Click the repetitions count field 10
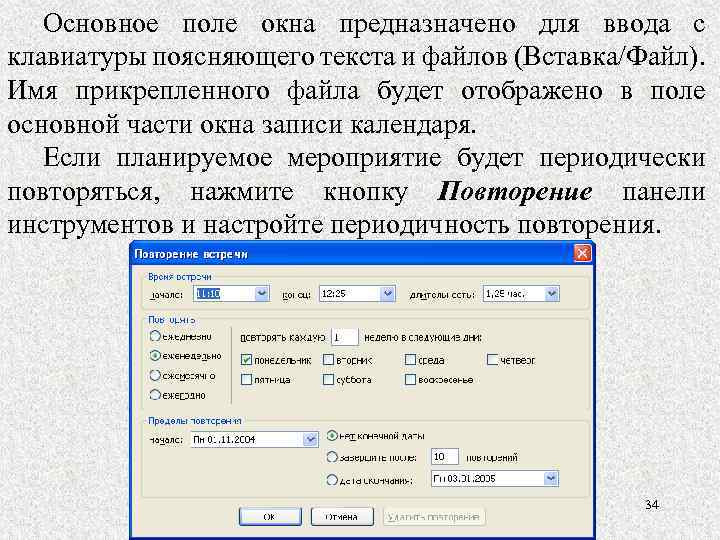 [x=445, y=456]
